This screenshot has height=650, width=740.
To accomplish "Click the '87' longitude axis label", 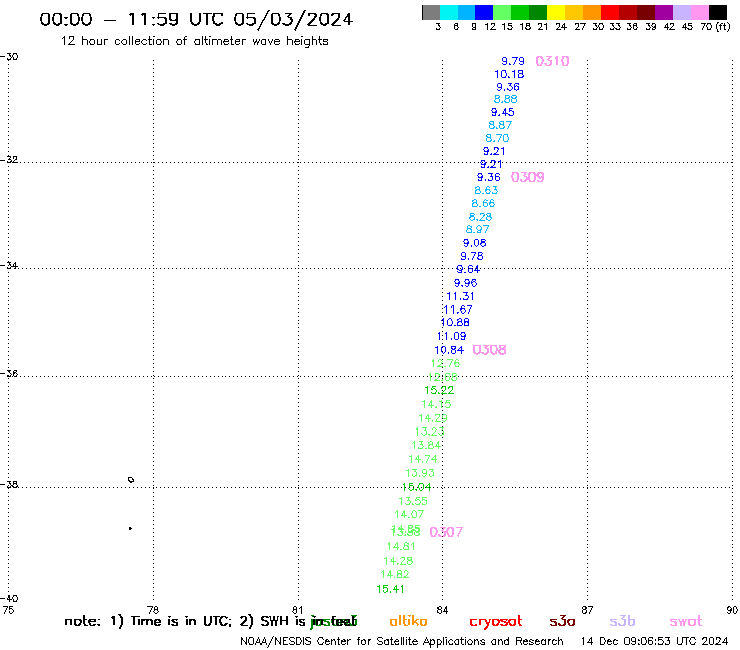I will click(x=587, y=610).
